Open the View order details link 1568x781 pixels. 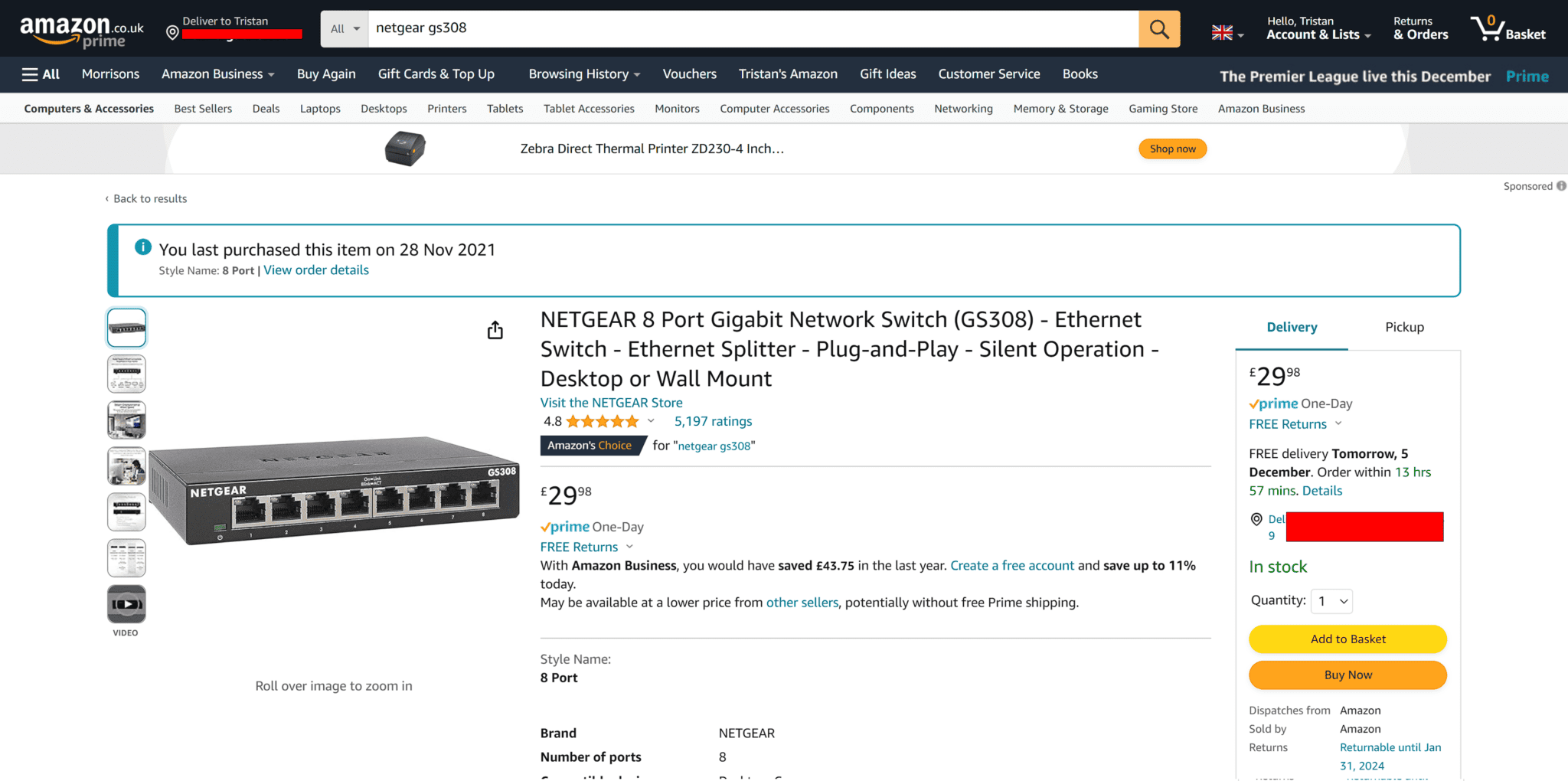(x=315, y=270)
